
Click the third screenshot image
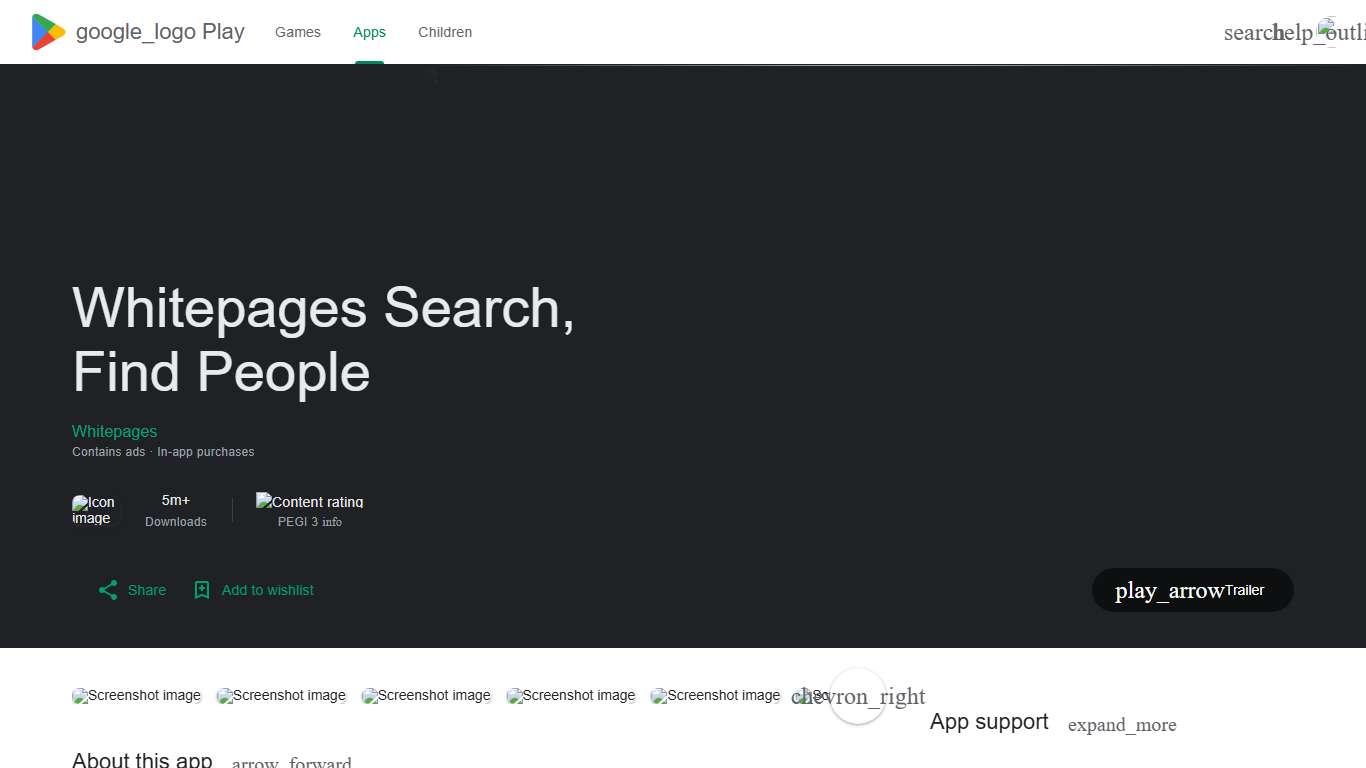point(426,695)
